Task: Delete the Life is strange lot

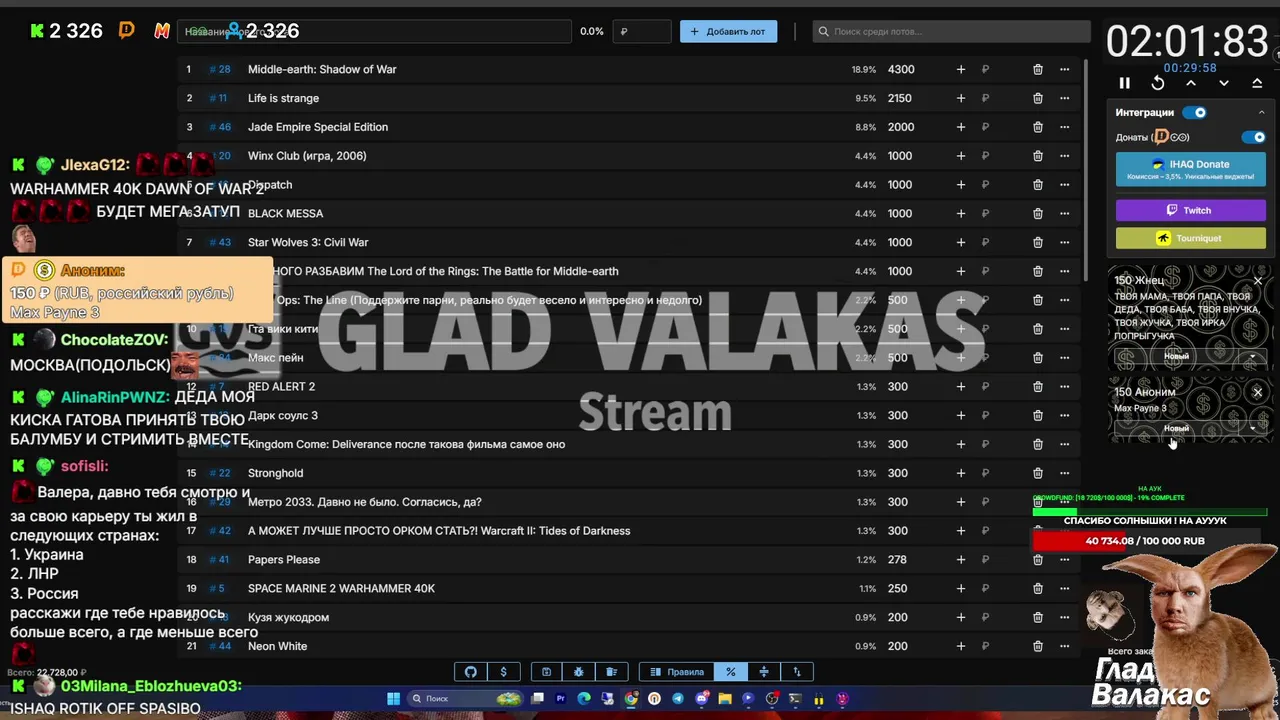Action: point(1038,98)
